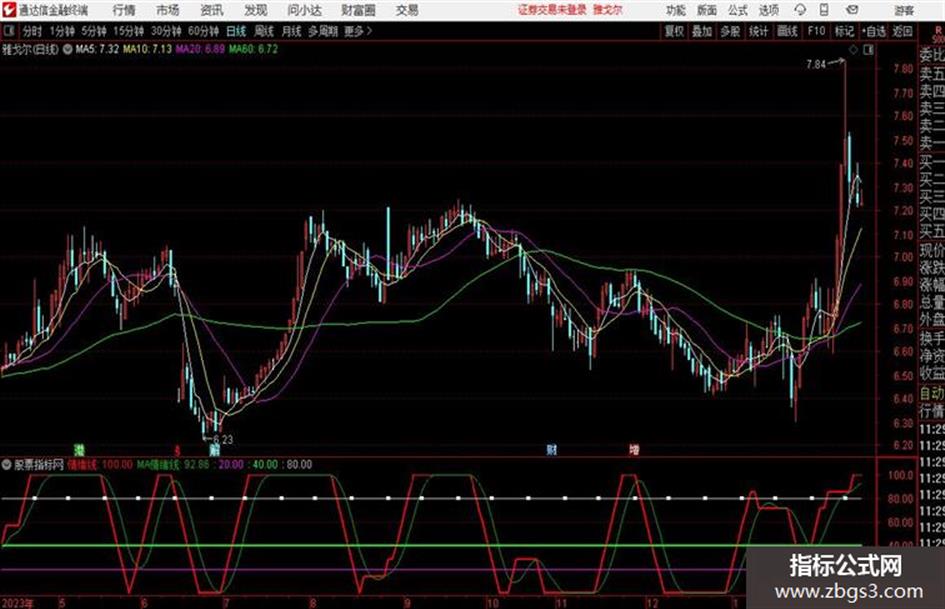Add stock via +自选 button
945x609 pixels.
pos(873,31)
